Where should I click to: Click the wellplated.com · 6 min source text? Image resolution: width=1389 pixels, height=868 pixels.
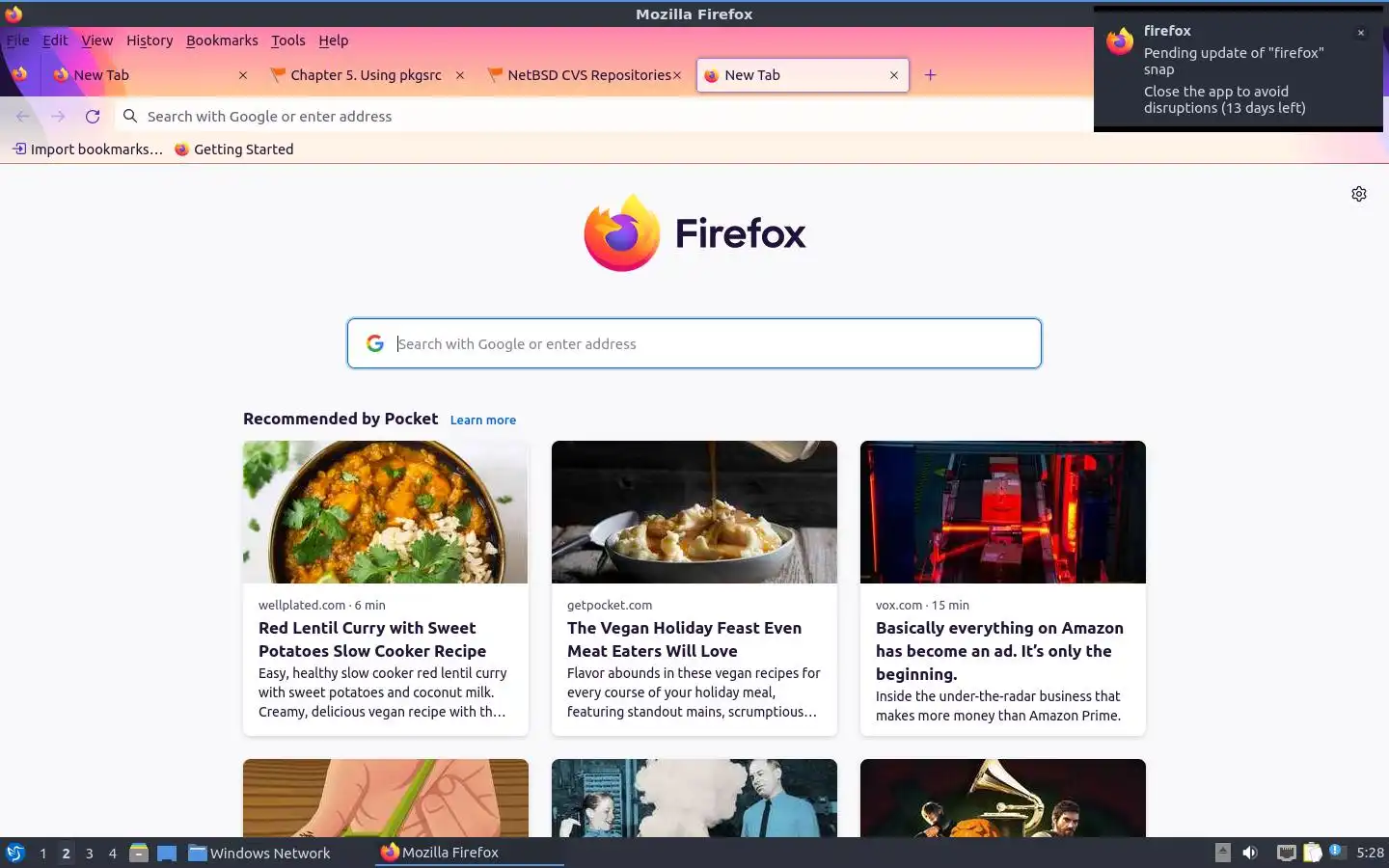[x=322, y=605]
